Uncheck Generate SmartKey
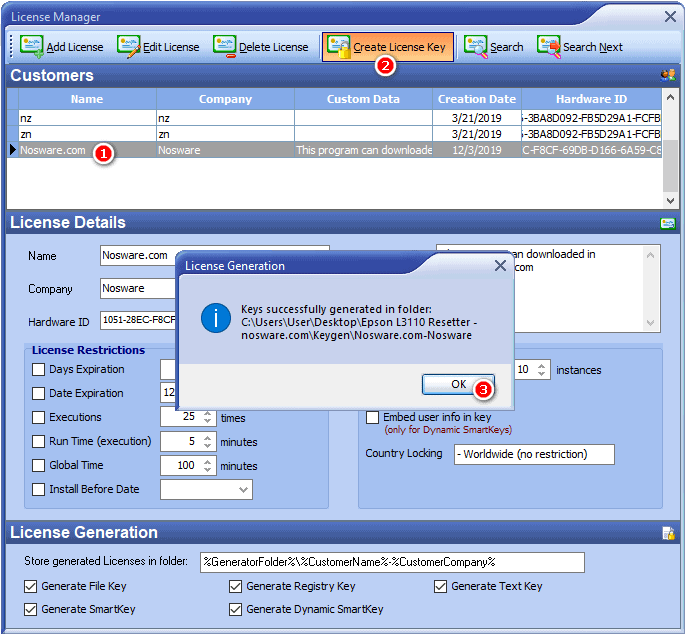This screenshot has height=636, width=686. 31,610
